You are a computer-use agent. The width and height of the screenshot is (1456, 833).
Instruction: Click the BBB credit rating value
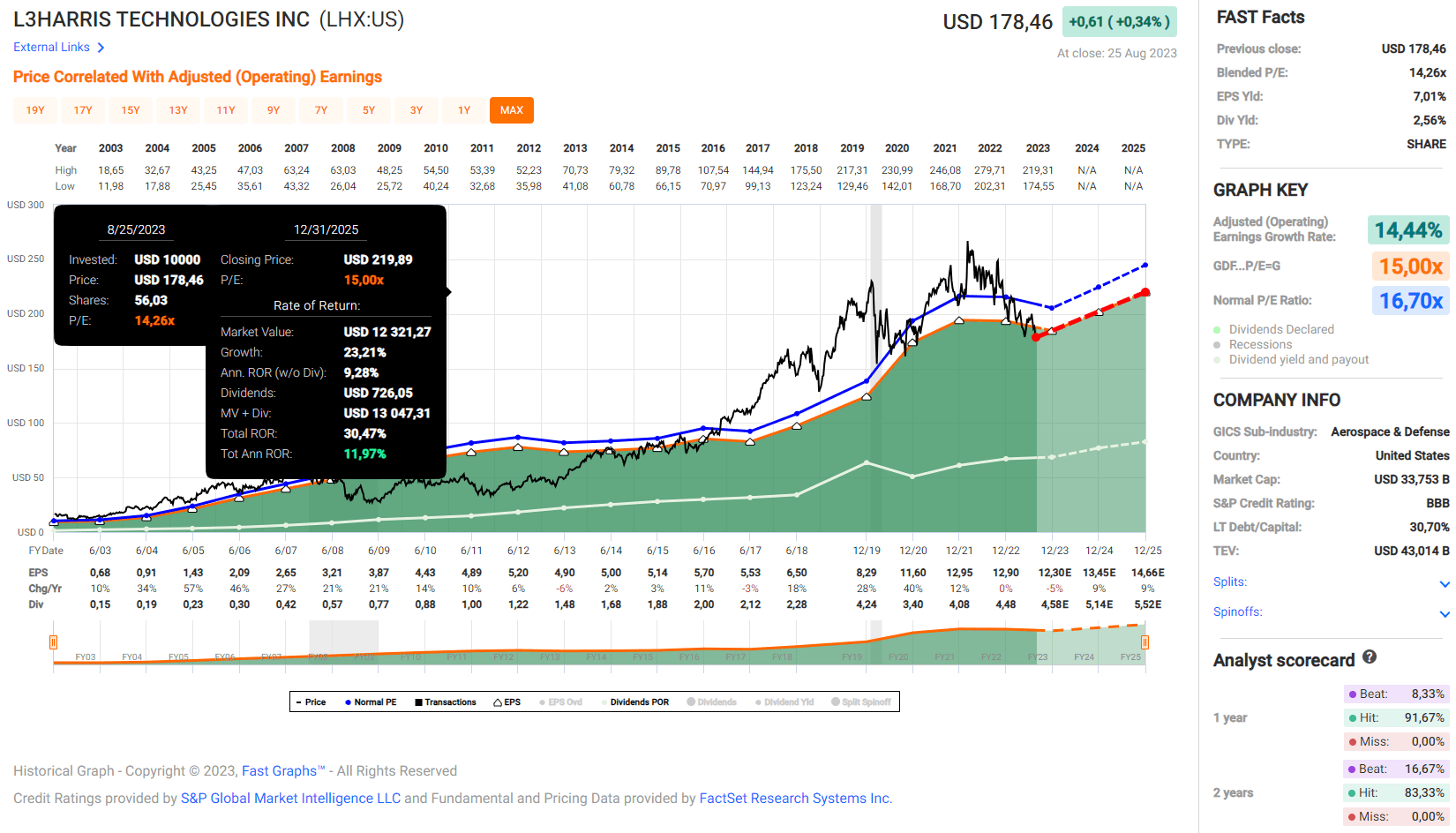[1438, 504]
